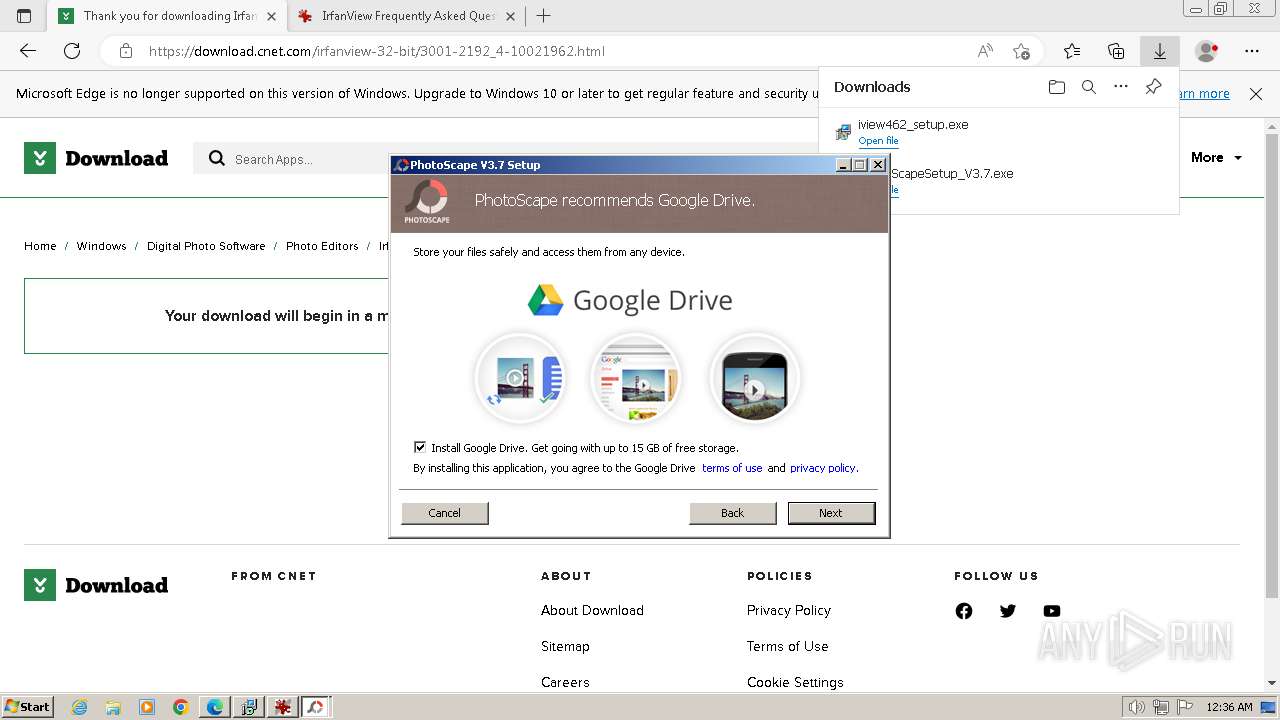1280x720 pixels.
Task: Refresh the Edge page
Action: coord(72,51)
